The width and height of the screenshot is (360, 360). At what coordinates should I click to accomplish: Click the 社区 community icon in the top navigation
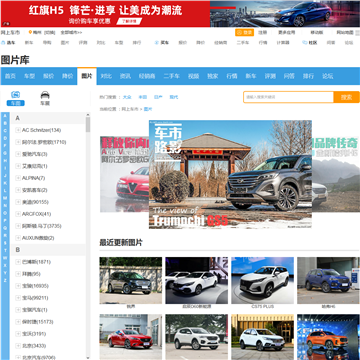(304, 43)
